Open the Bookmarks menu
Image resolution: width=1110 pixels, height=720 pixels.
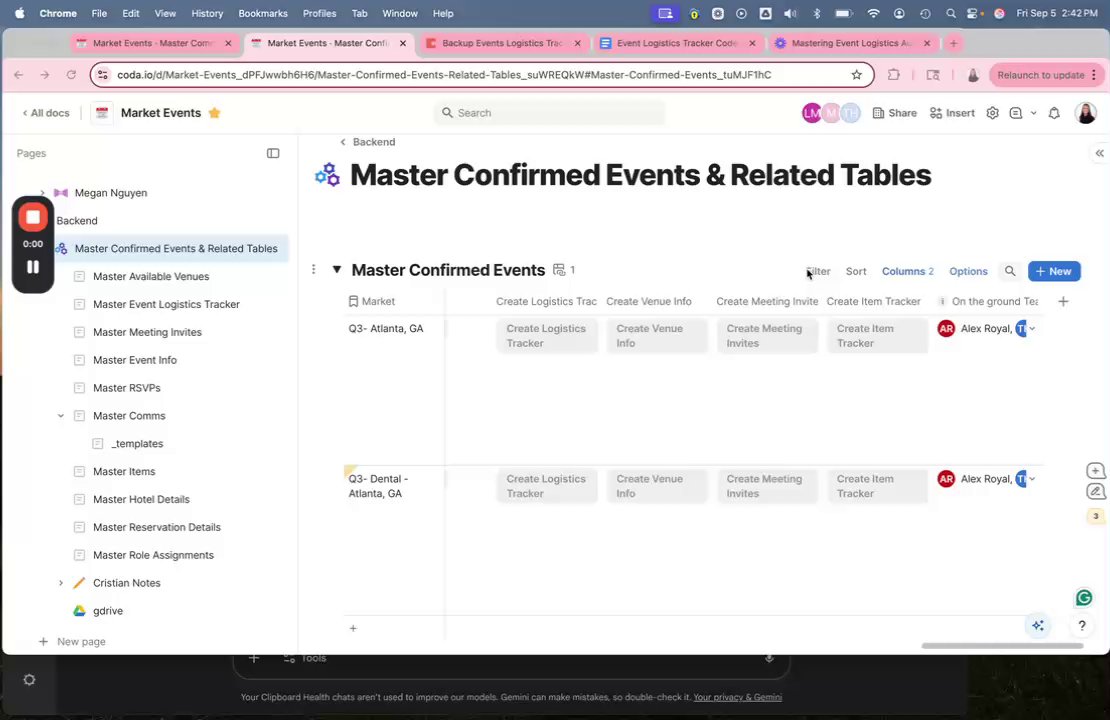(263, 13)
